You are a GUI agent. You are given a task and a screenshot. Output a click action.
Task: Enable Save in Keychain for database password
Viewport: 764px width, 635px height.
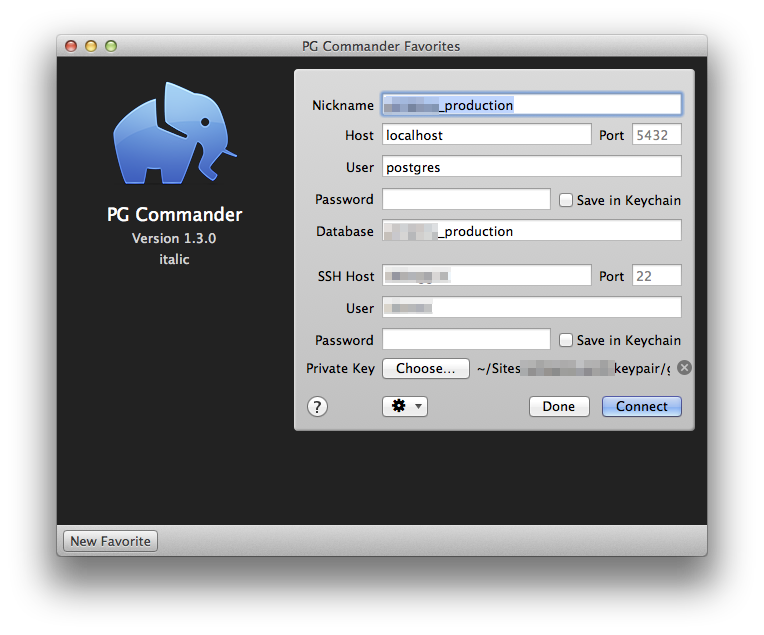click(565, 200)
